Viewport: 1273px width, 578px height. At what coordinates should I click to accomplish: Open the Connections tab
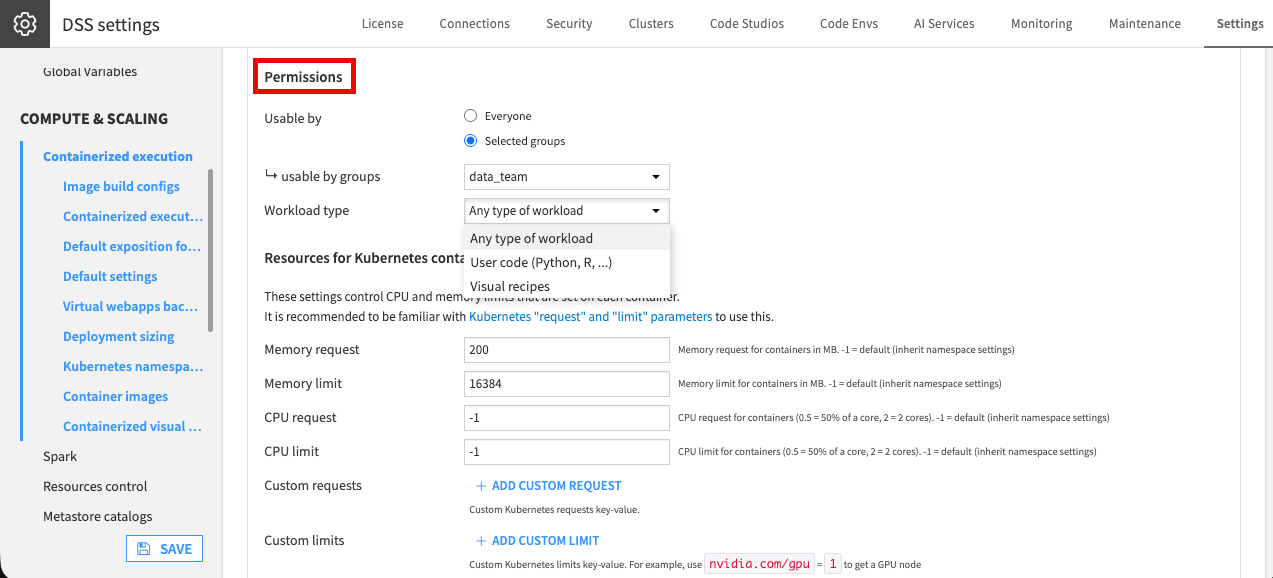[474, 24]
